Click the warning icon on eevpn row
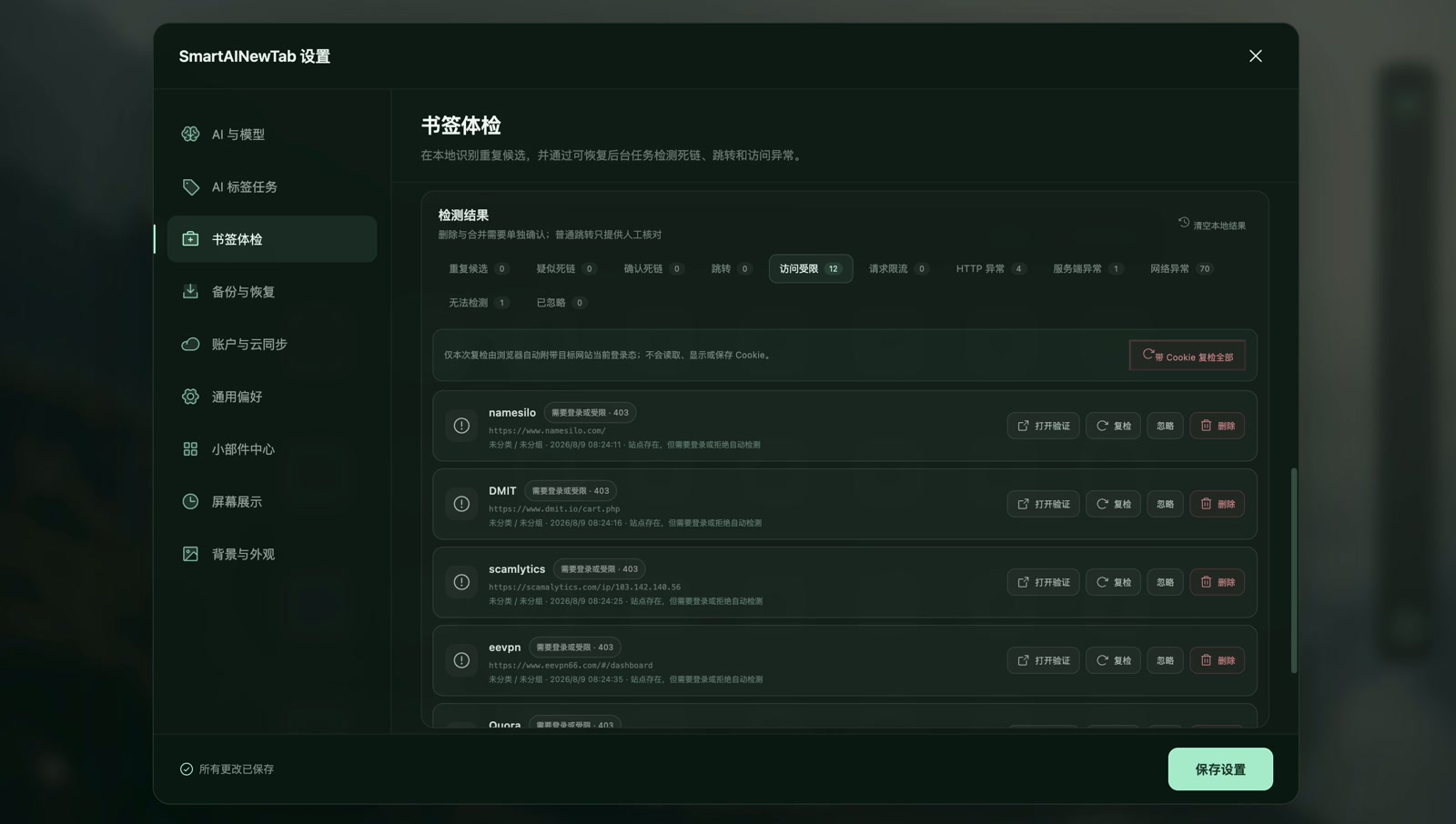Image resolution: width=1456 pixels, height=824 pixels. tap(461, 660)
